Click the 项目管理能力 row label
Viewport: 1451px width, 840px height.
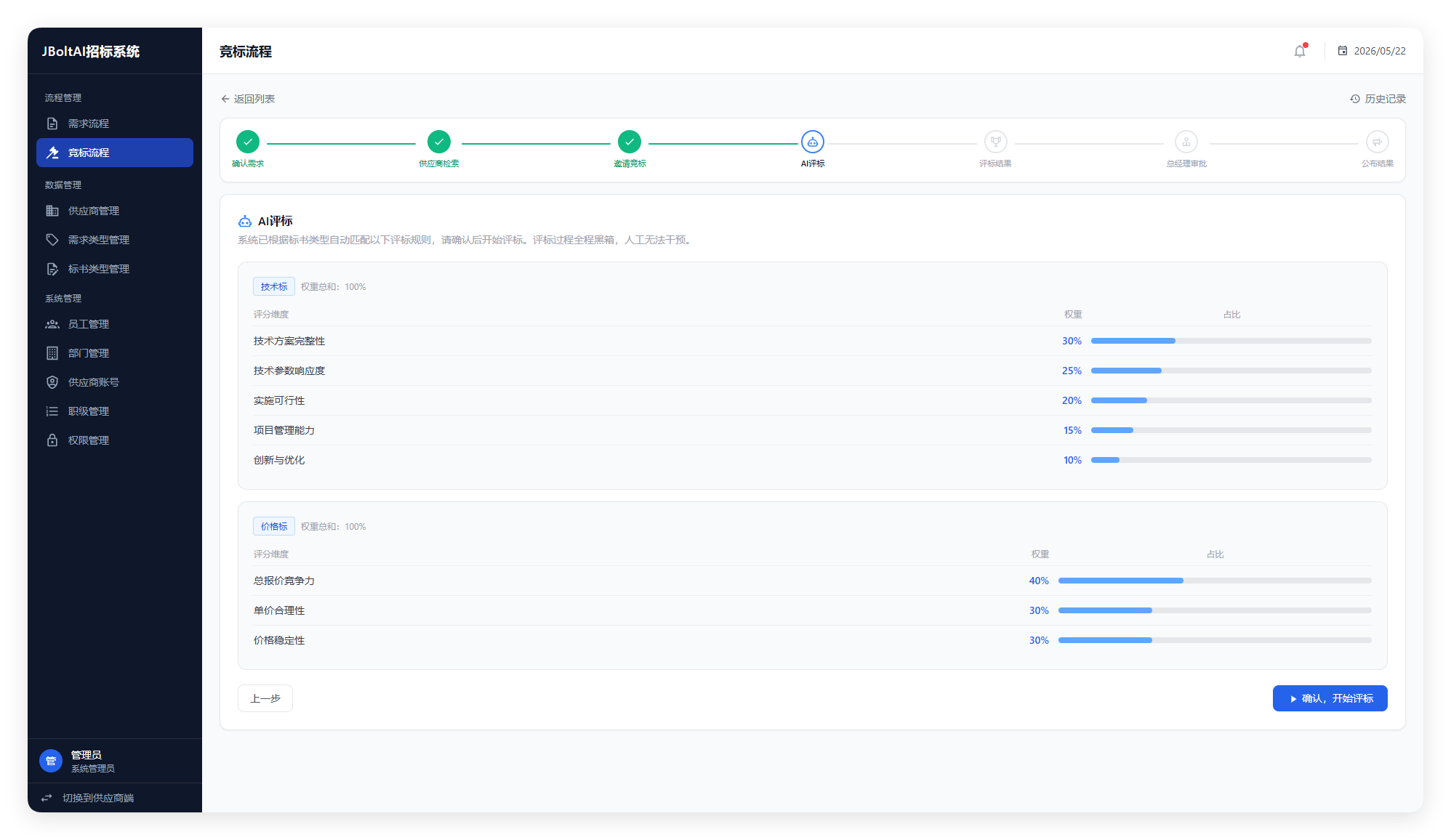[284, 430]
